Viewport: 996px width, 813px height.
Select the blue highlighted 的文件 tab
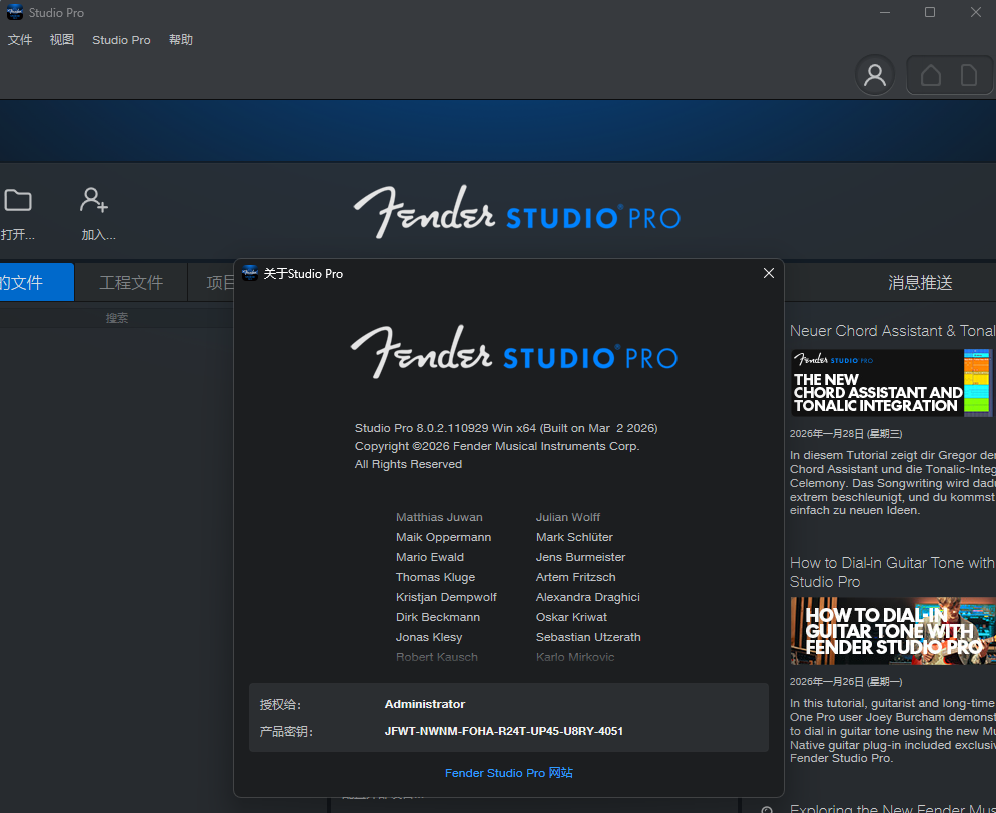37,282
